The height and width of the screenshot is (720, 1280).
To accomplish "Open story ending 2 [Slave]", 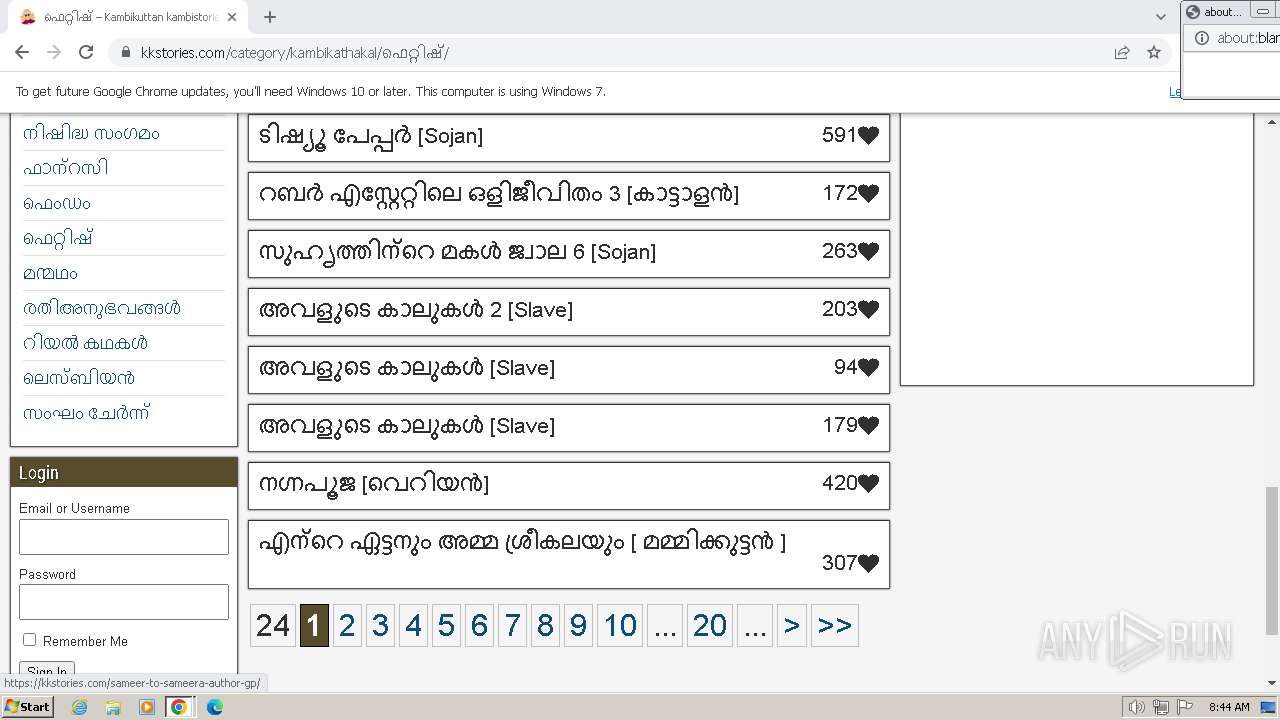I will 416,310.
